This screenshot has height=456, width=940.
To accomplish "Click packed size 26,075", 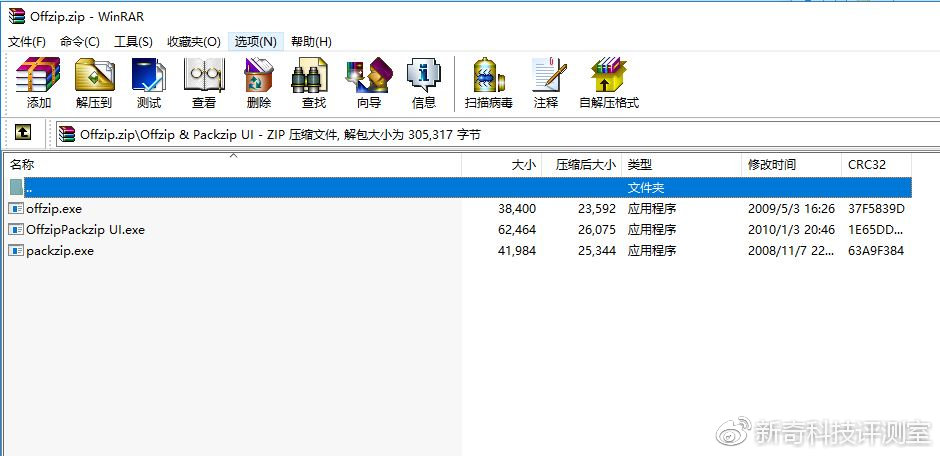I will pyautogui.click(x=597, y=229).
